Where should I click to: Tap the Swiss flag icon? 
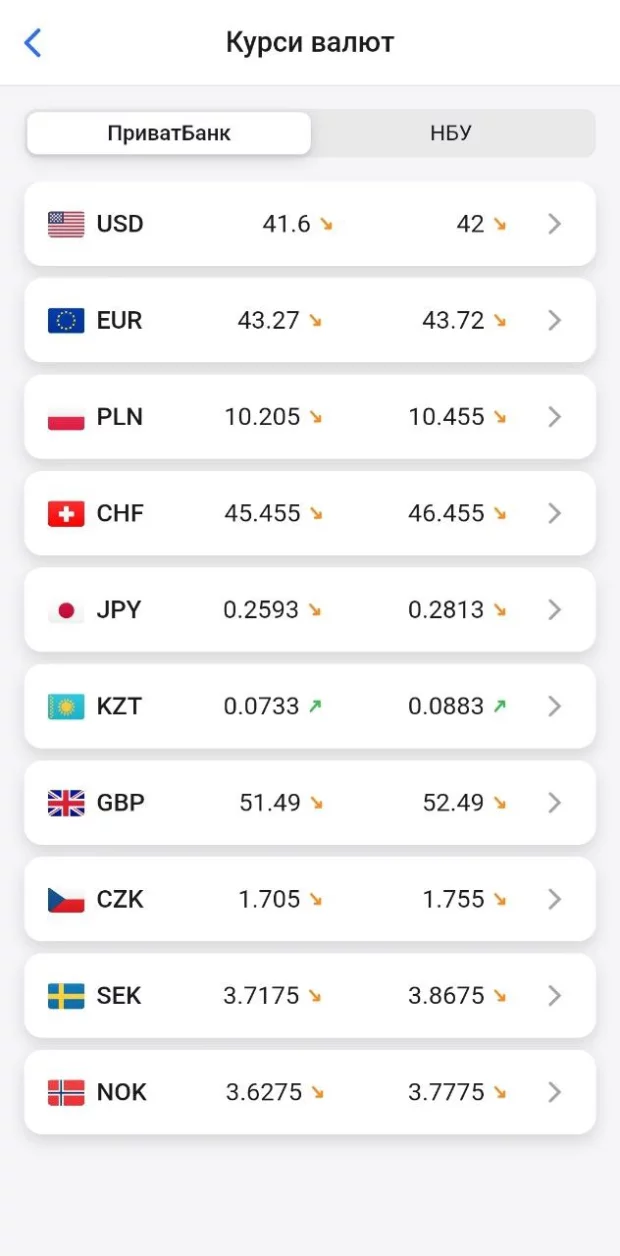click(66, 513)
